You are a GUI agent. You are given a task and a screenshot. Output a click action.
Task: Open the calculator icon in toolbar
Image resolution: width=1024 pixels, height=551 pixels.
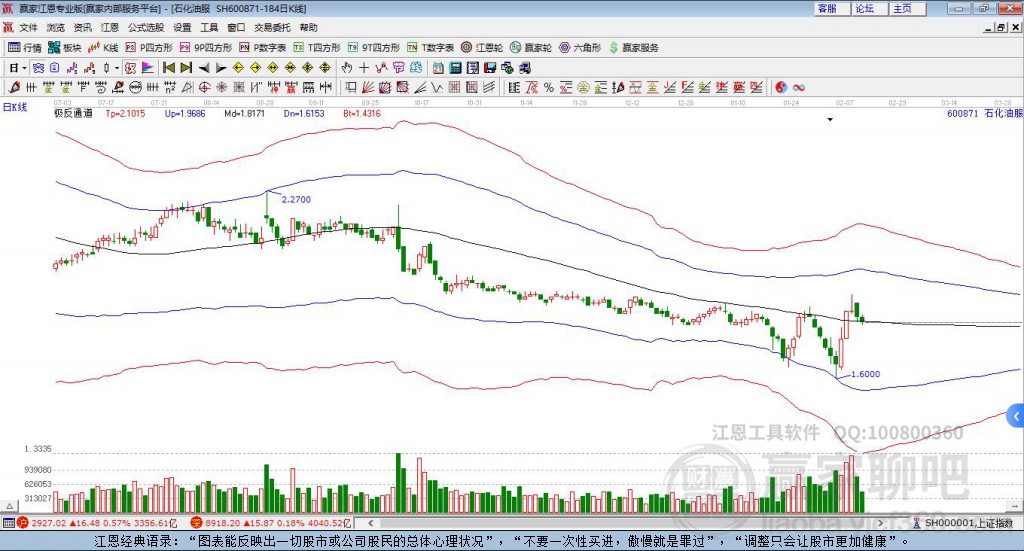coord(455,67)
